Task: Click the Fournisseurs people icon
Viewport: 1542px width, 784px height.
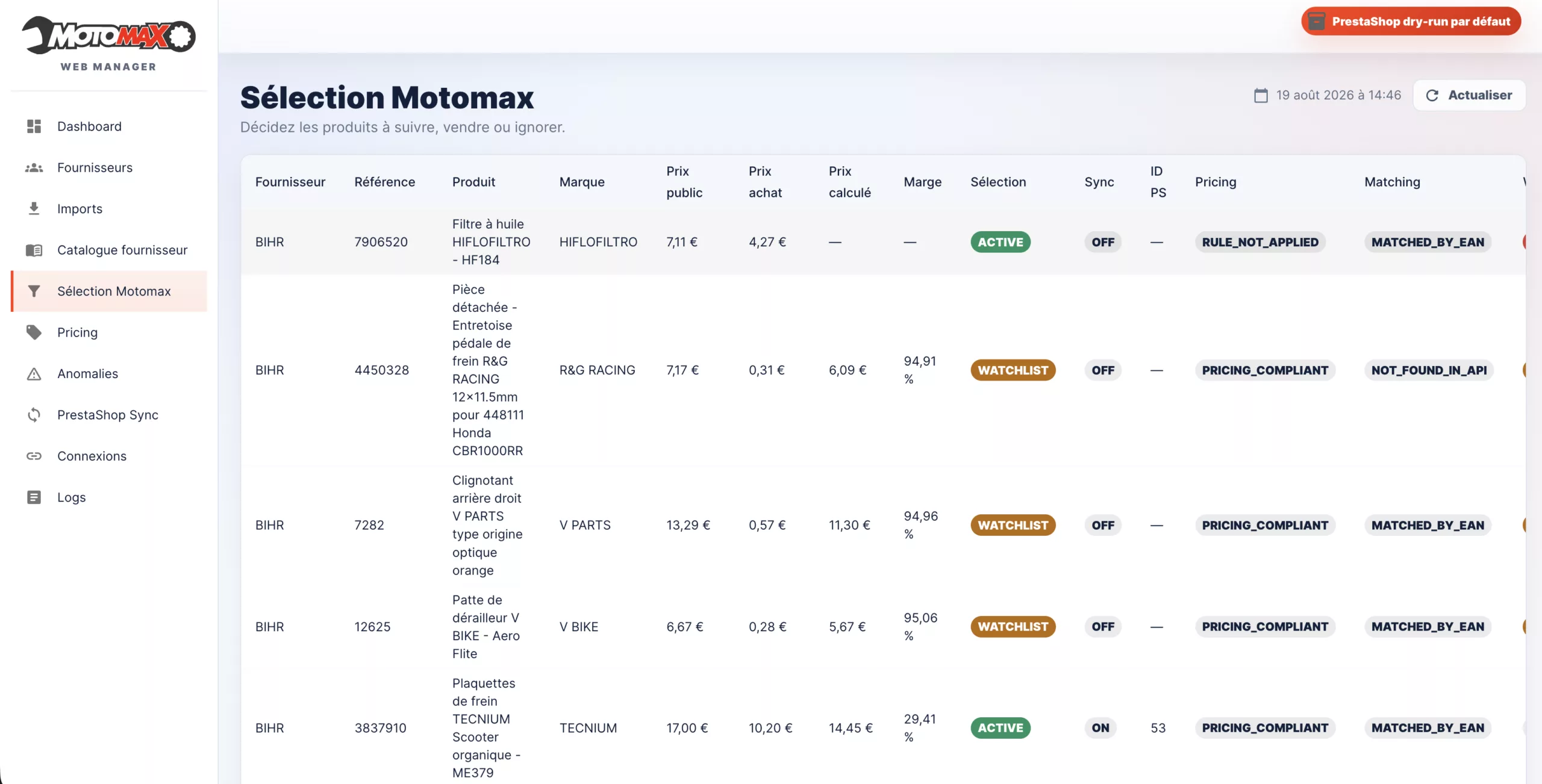Action: [34, 168]
